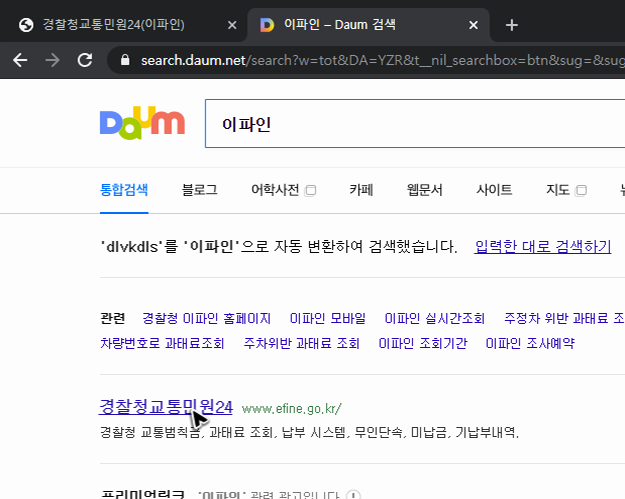Click the Daum favicon on the active tab

tap(267, 25)
